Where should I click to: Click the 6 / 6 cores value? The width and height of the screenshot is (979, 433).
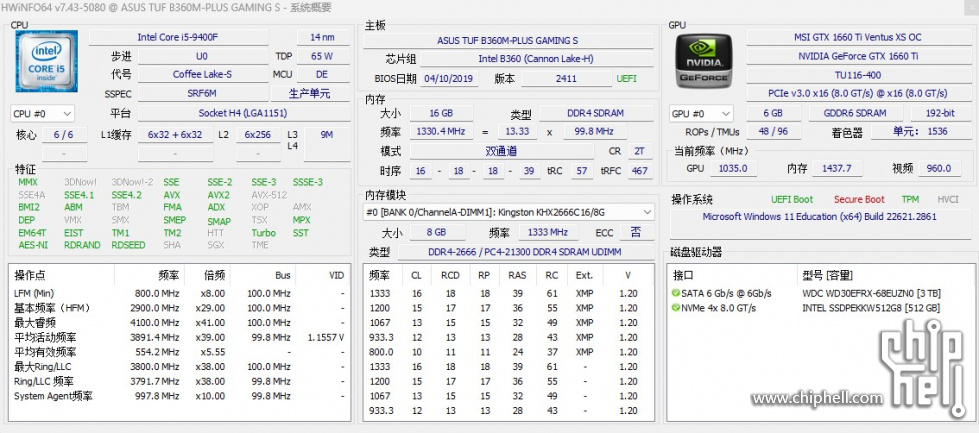pyautogui.click(x=64, y=135)
